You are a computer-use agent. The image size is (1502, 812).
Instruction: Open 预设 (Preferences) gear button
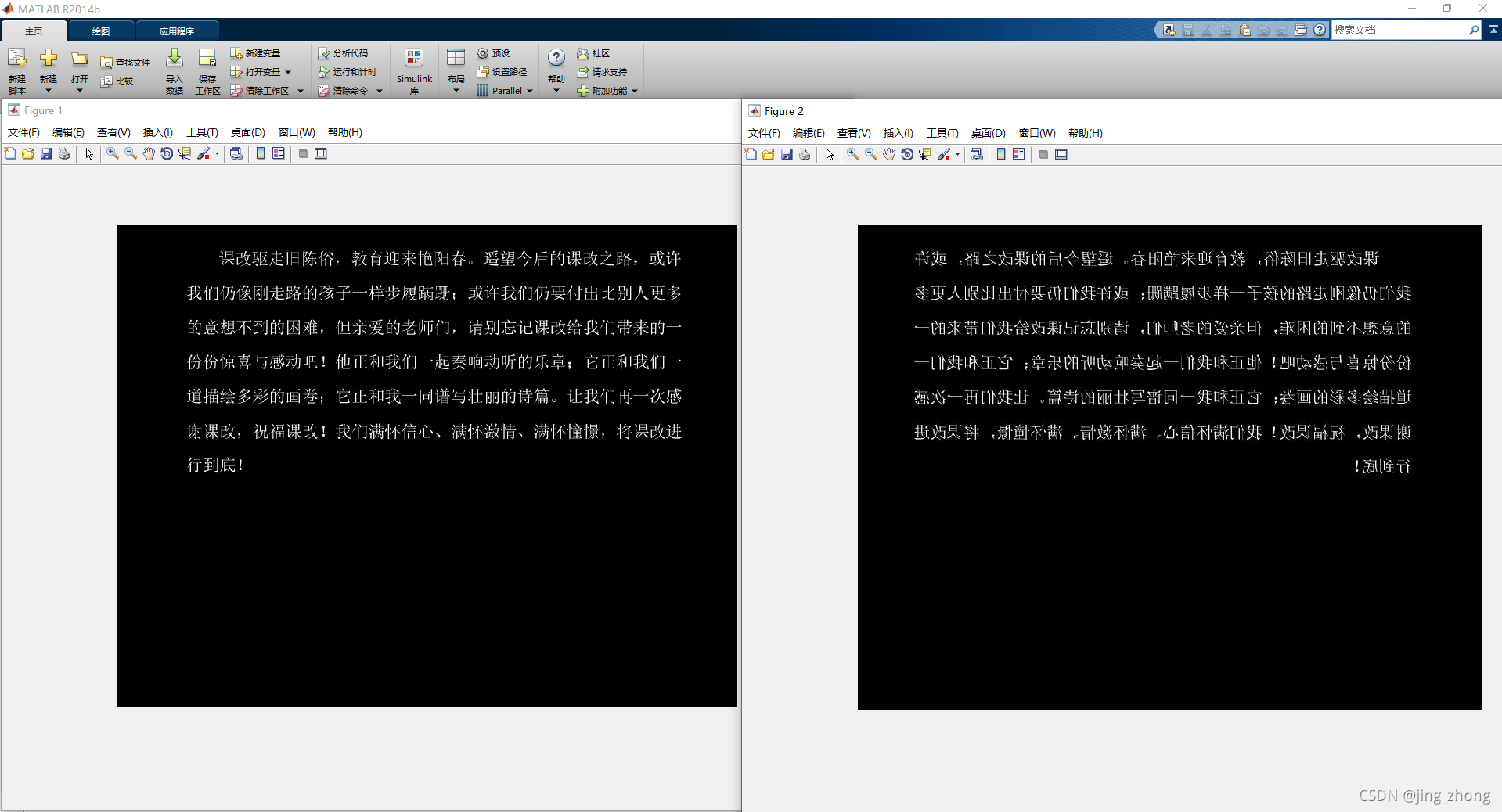[494, 53]
